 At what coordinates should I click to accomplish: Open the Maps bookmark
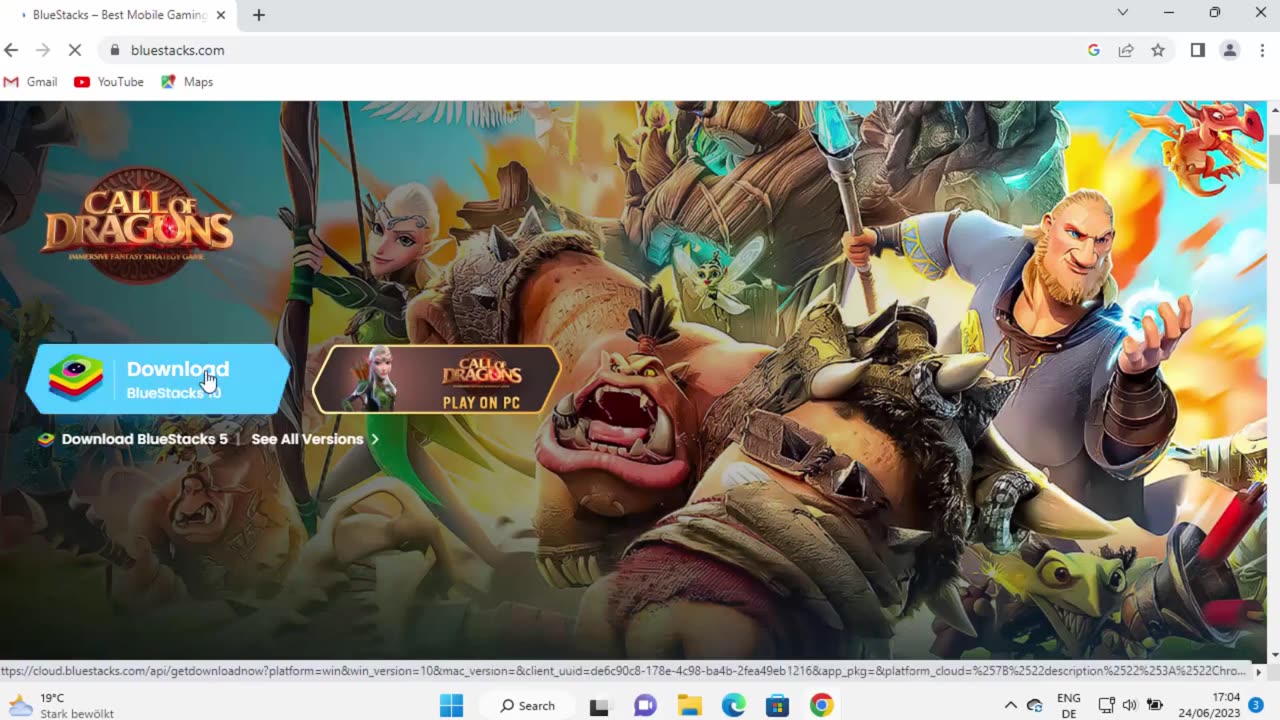(x=187, y=82)
